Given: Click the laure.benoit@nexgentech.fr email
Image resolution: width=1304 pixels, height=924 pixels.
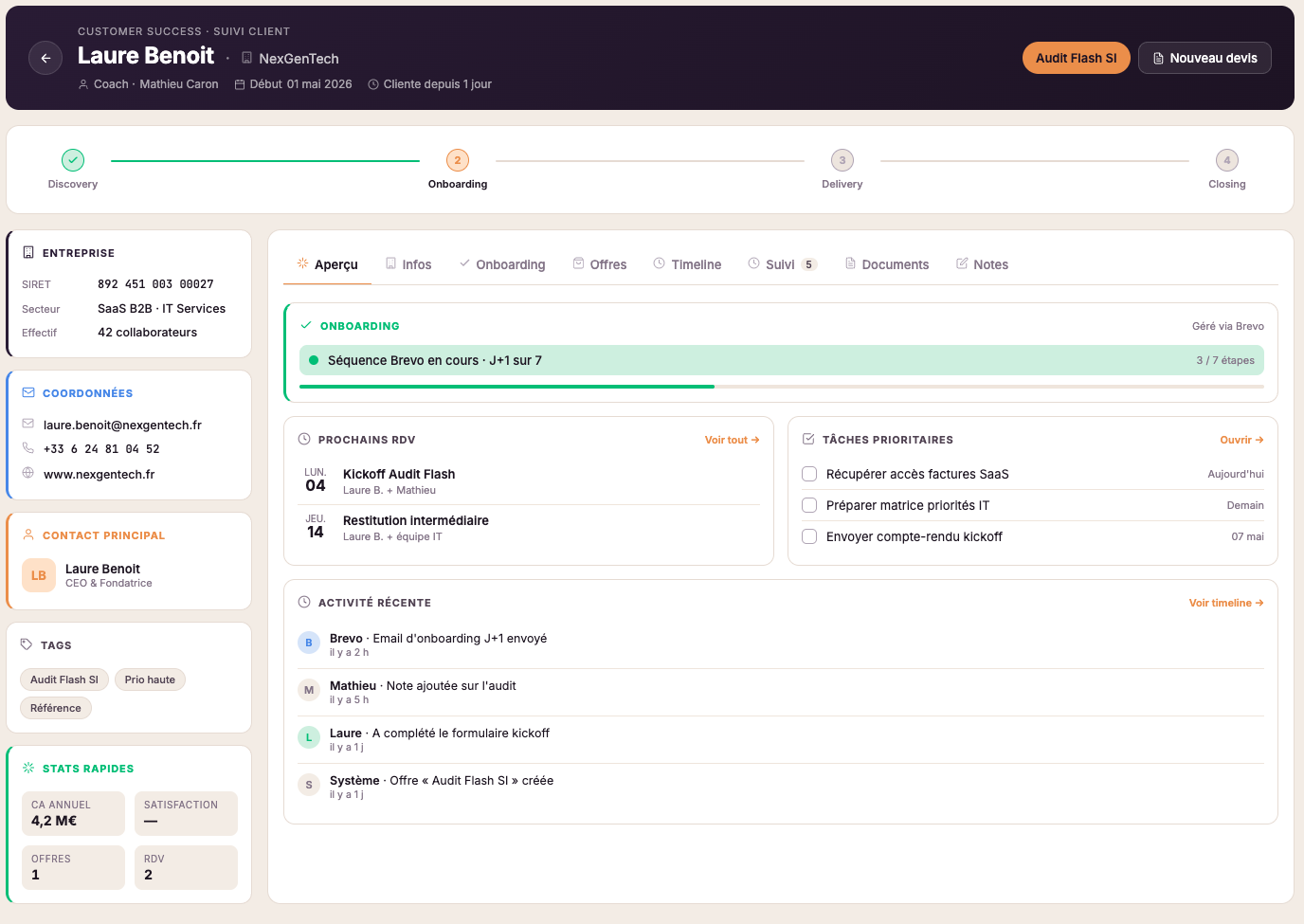Looking at the screenshot, I should click(122, 425).
